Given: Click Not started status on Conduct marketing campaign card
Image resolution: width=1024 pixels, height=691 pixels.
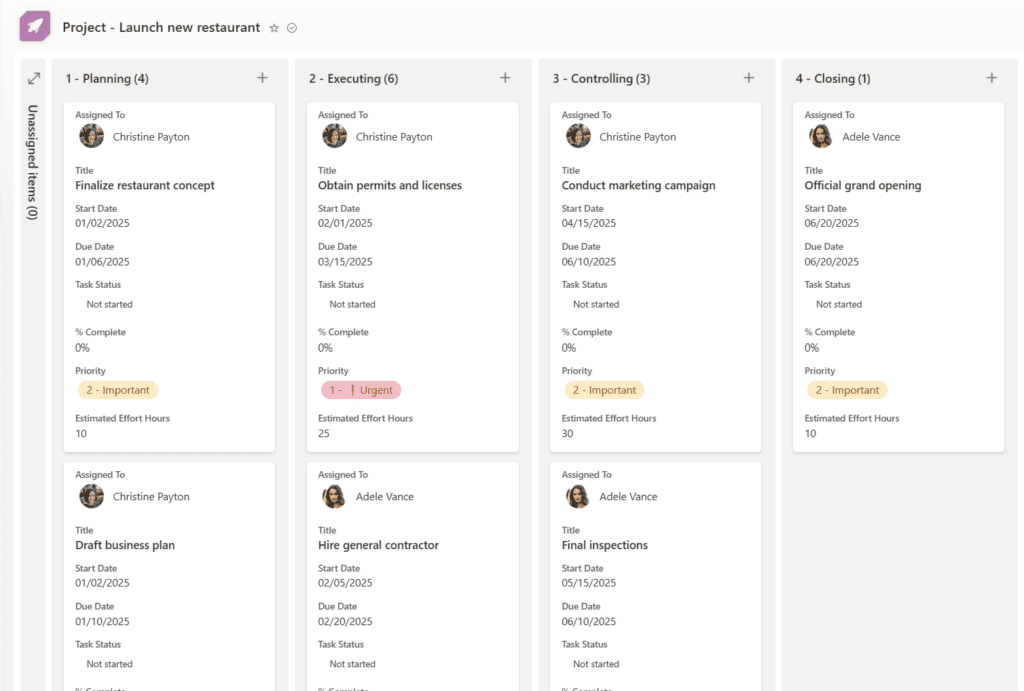Looking at the screenshot, I should point(596,304).
